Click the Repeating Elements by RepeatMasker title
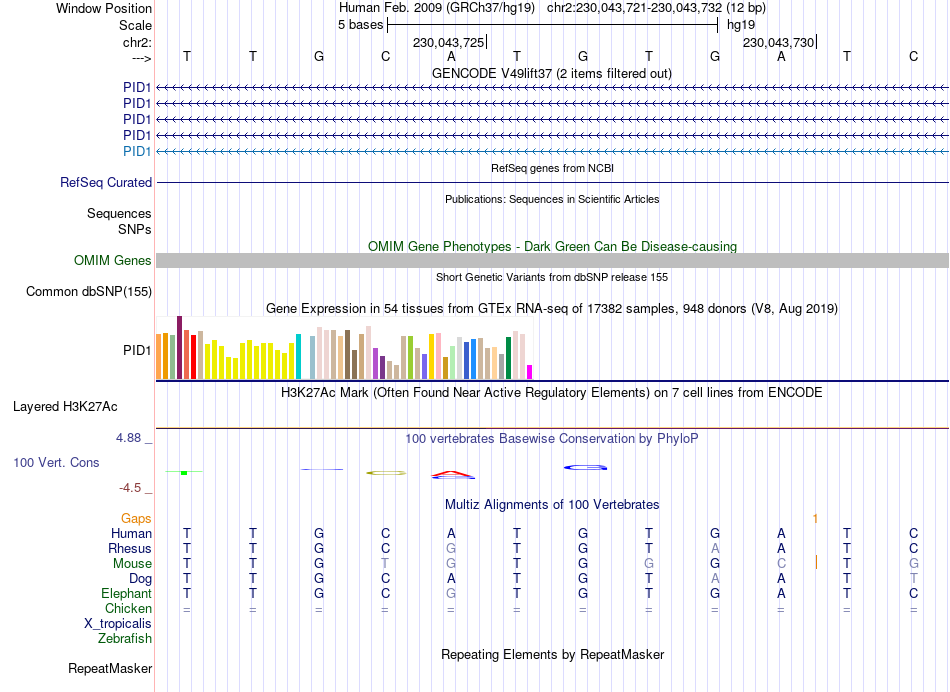The height and width of the screenshot is (692, 950). click(x=552, y=655)
